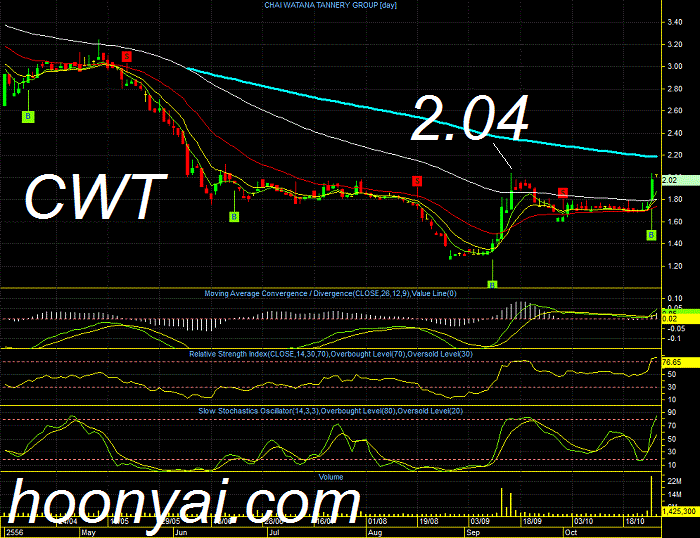Click the green B buy marker in April

pos(28,117)
